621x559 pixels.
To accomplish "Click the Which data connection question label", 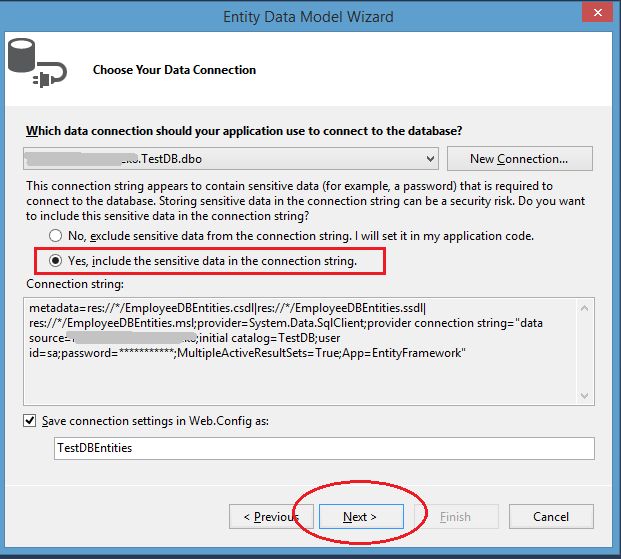I will pos(244,131).
